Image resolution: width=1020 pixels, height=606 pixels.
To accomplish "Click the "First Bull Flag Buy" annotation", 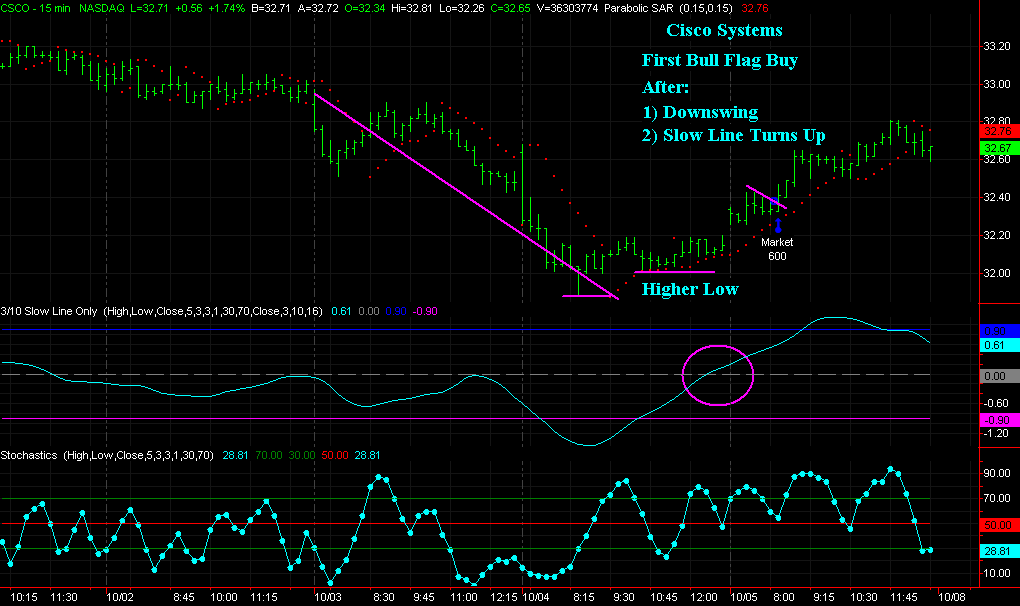I will (719, 60).
